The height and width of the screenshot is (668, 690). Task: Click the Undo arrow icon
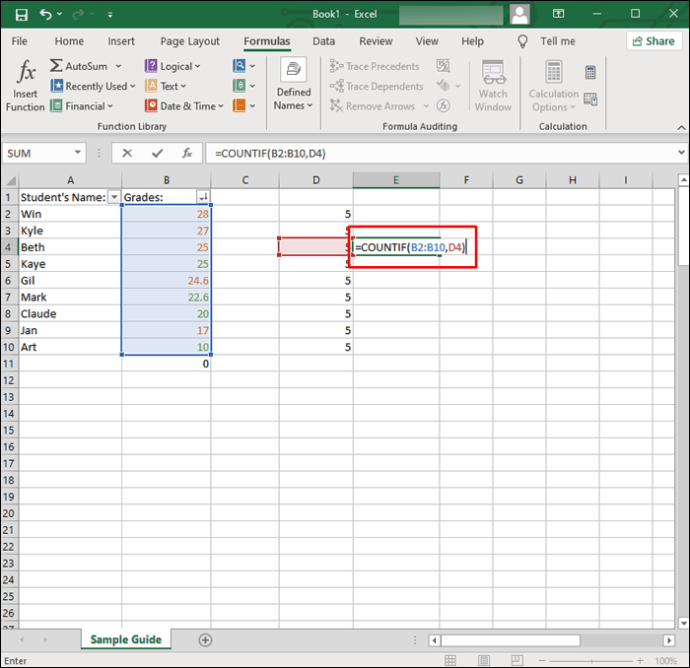pyautogui.click(x=46, y=14)
